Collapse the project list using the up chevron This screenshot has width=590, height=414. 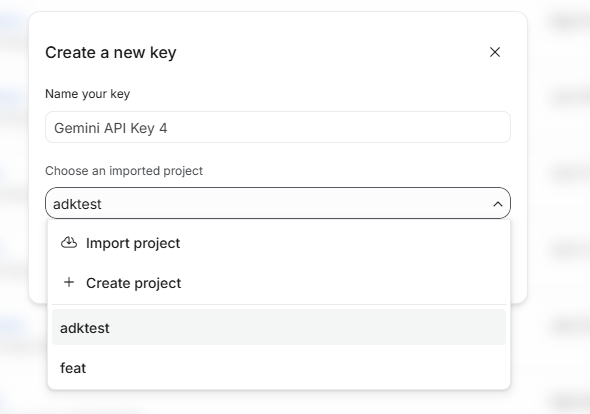[498, 204]
